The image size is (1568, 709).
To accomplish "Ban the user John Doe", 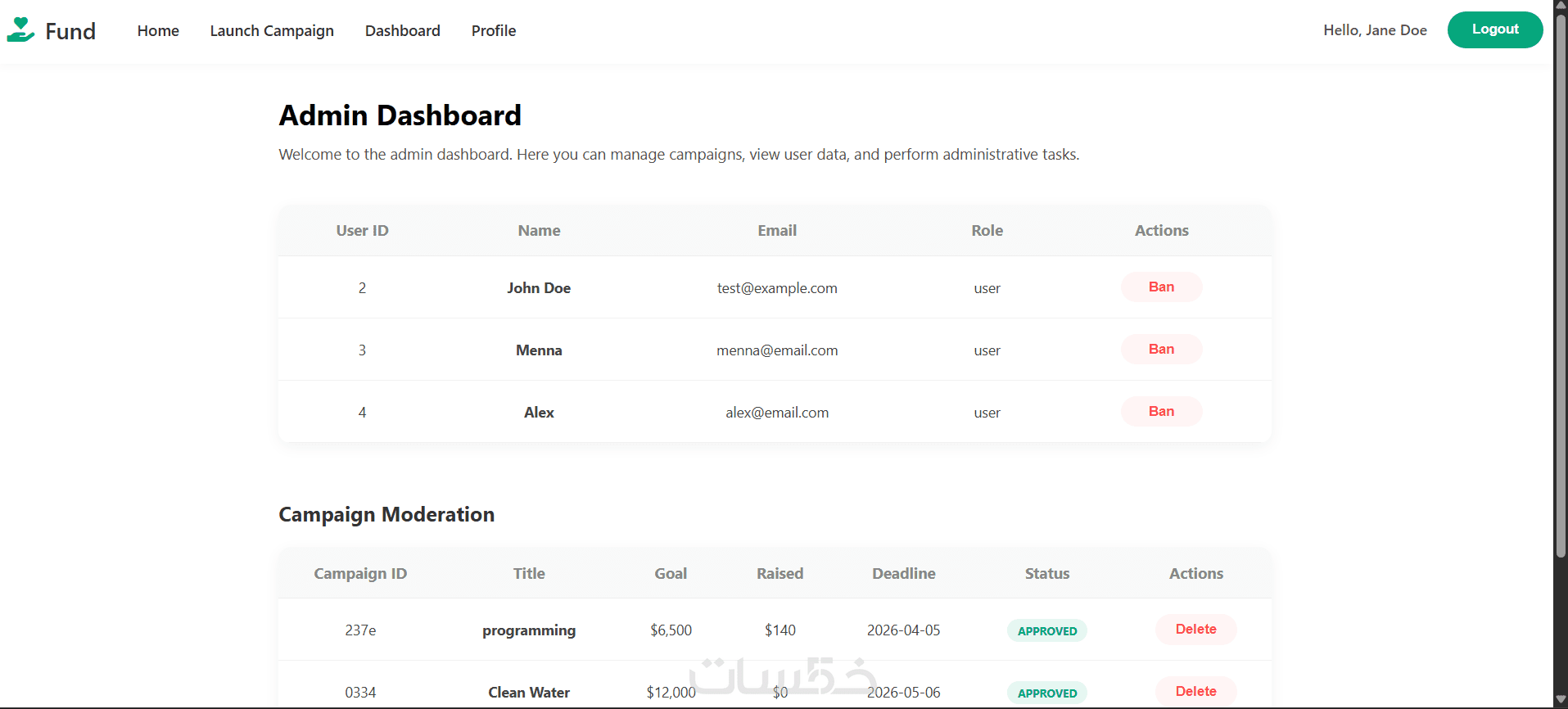I will click(x=1161, y=287).
